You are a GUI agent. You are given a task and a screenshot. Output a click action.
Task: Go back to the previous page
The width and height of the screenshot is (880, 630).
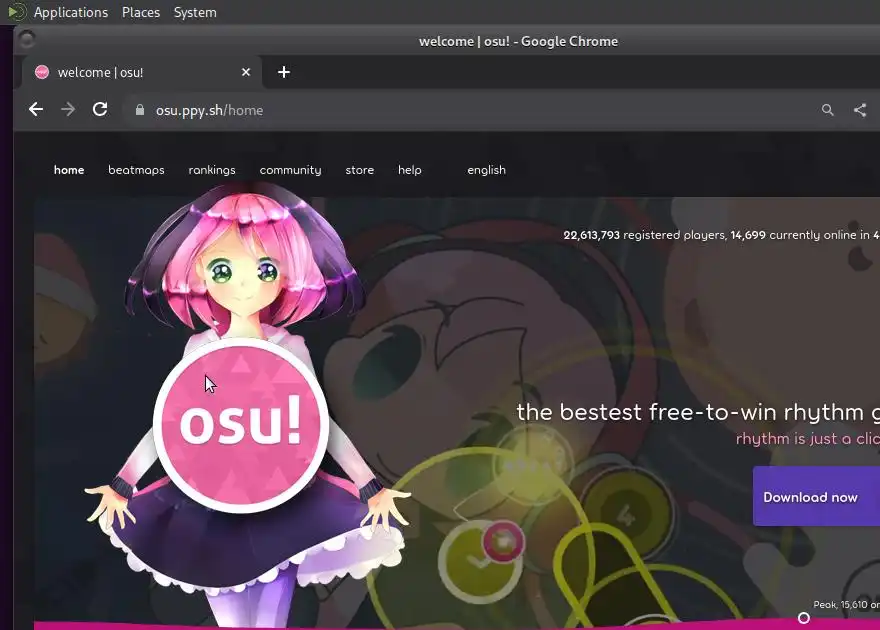click(36, 109)
